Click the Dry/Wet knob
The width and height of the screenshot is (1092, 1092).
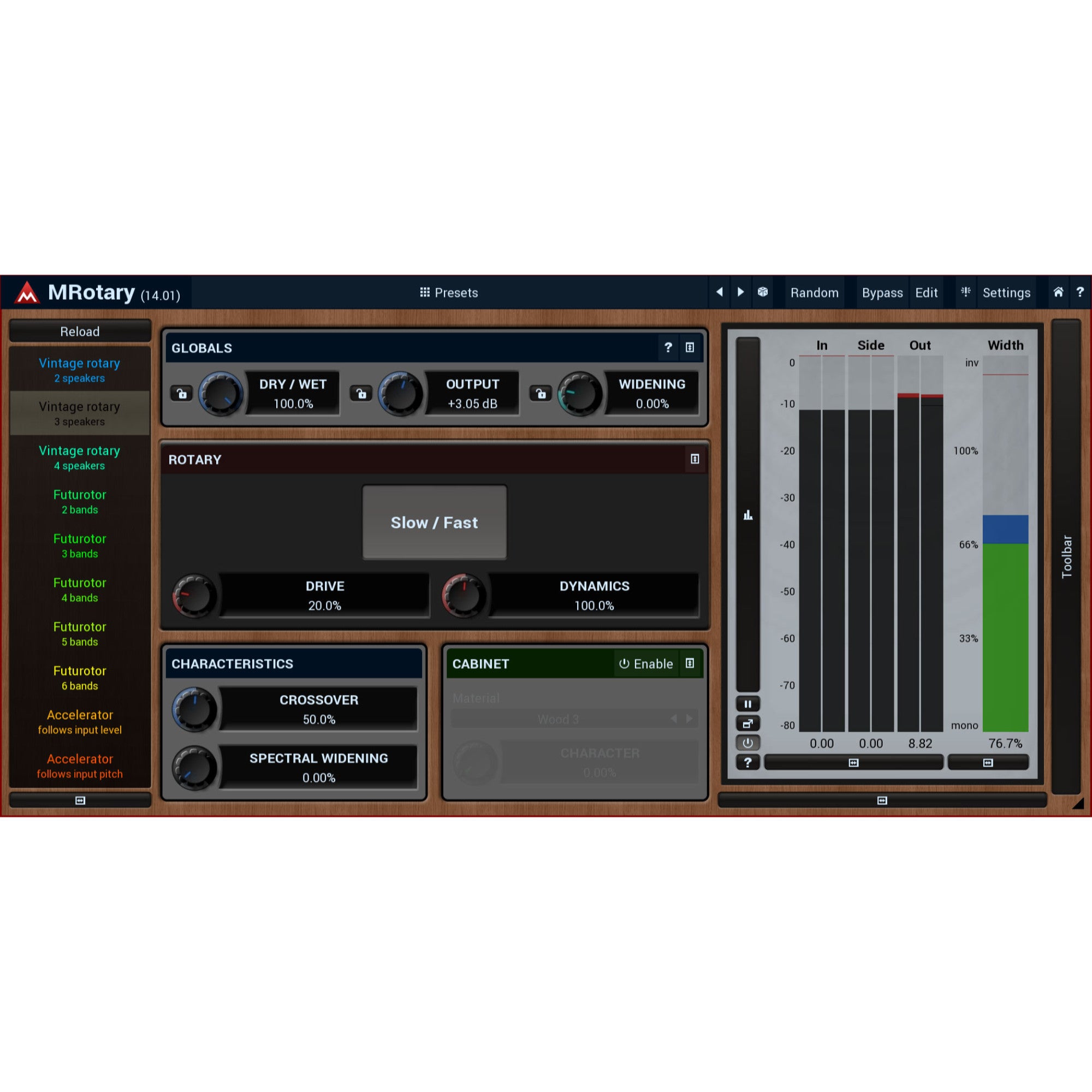click(221, 393)
